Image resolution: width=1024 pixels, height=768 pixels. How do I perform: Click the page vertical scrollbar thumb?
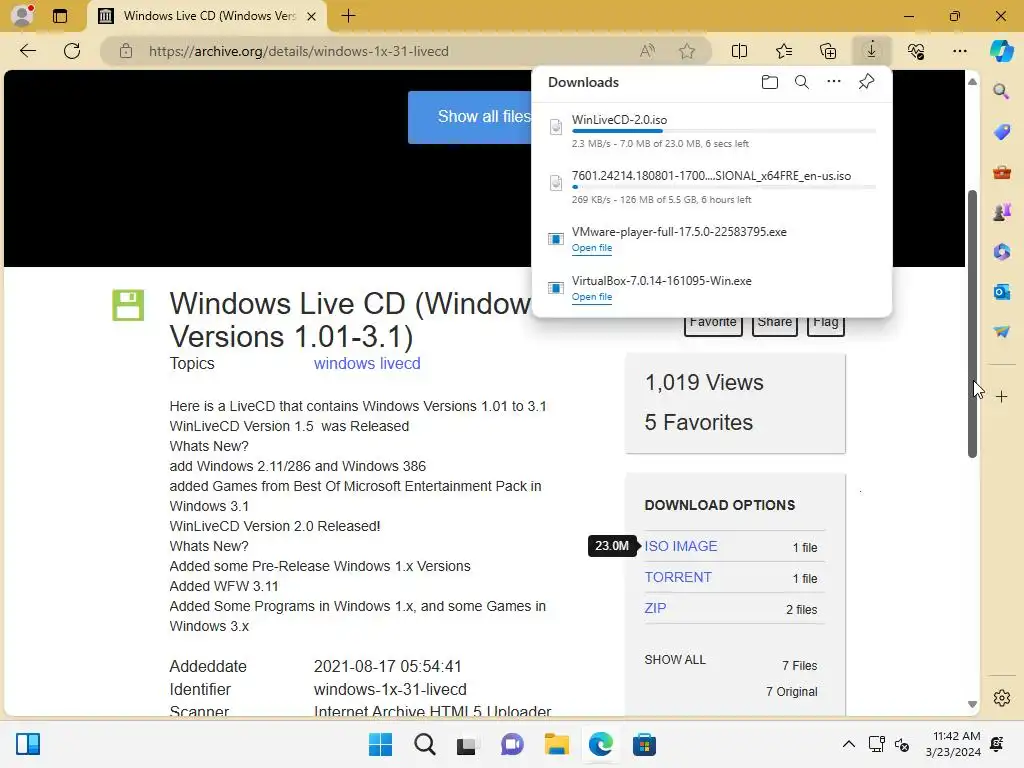tap(972, 325)
